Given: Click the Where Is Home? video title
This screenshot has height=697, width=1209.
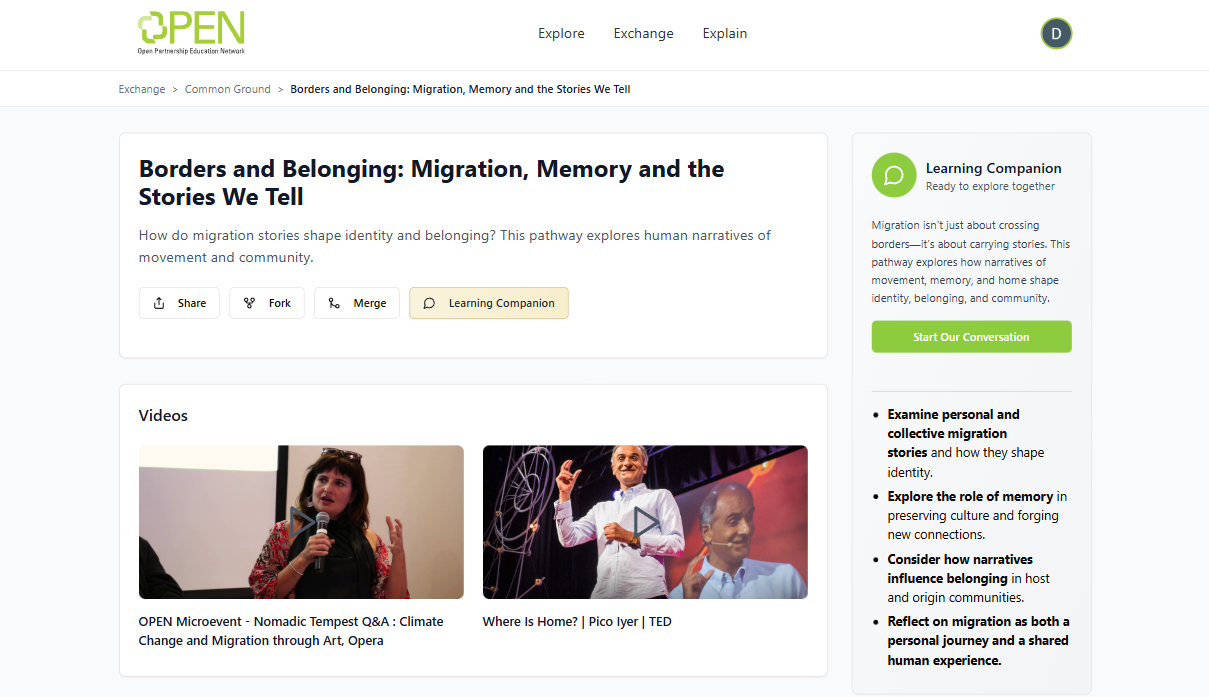Looking at the screenshot, I should pos(576,622).
